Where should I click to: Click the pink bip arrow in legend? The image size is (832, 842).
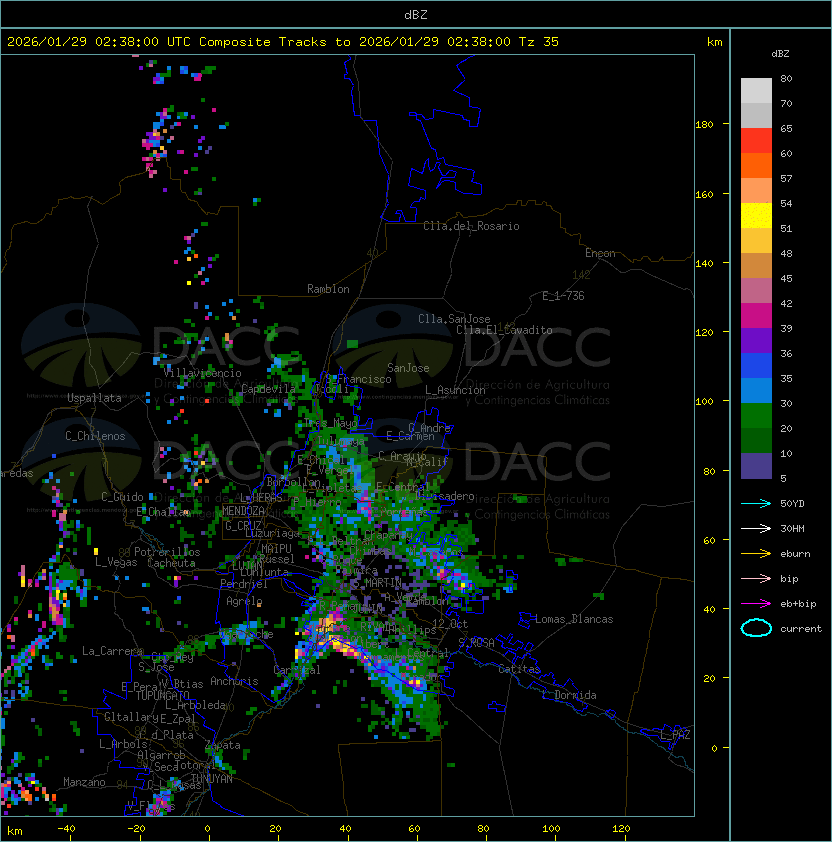[x=756, y=578]
